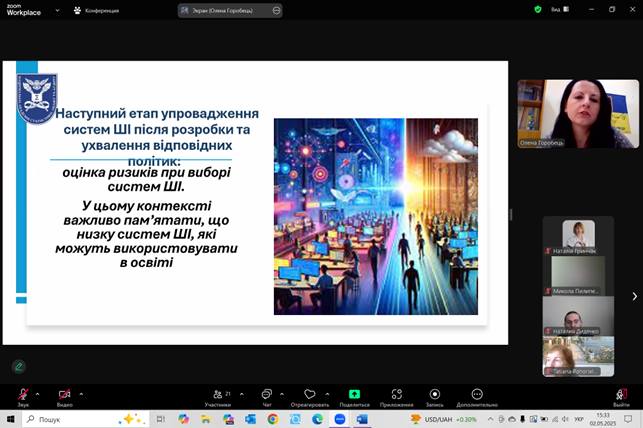Image resolution: width=643 pixels, height=428 pixels.
Task: Open the Вид view menu
Action: coord(567,9)
